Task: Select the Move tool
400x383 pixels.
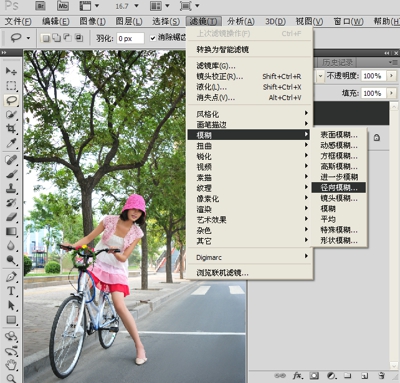Action: click(x=11, y=71)
